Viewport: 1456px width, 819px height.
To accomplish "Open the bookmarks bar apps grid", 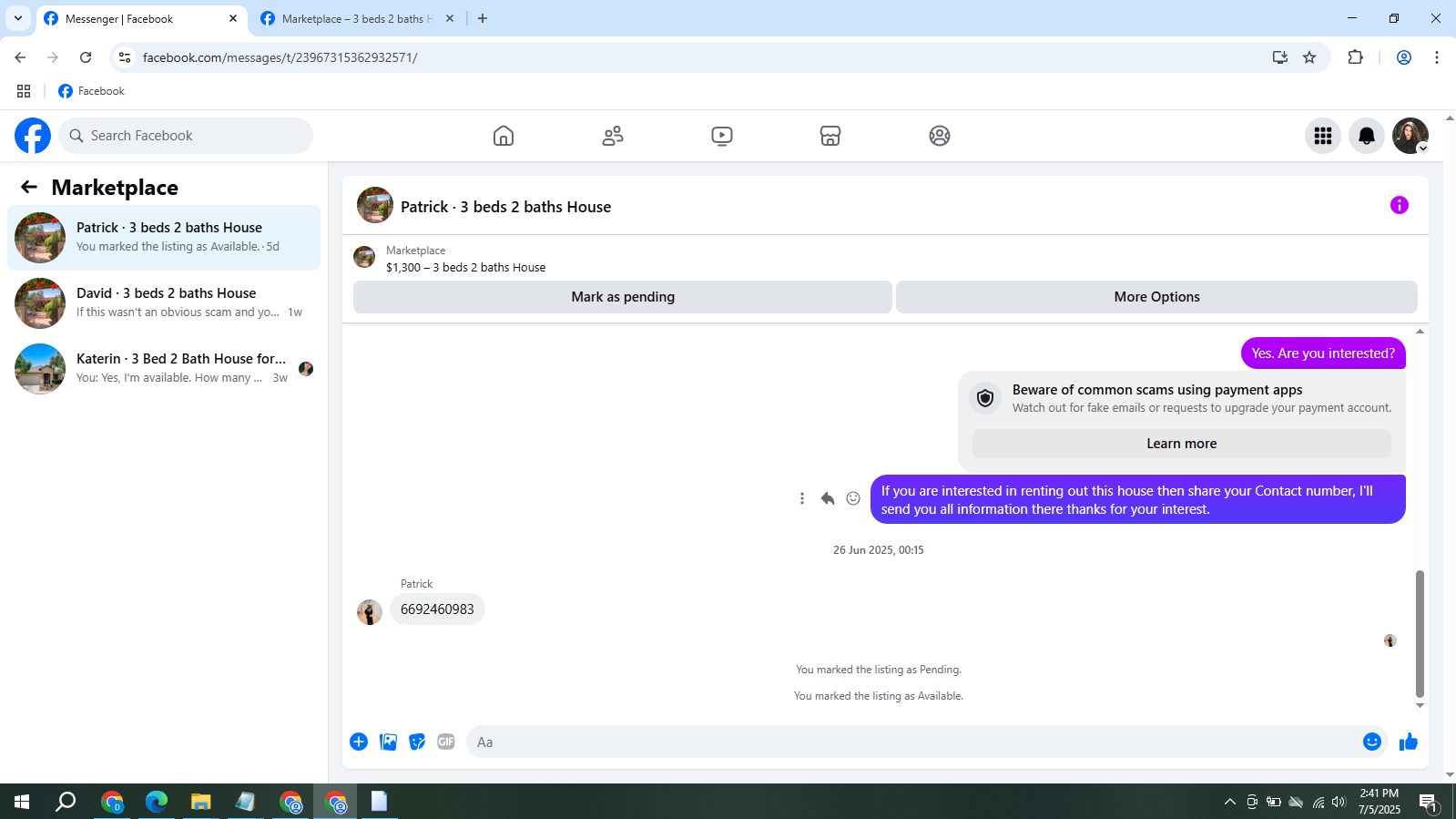I will click(x=24, y=91).
